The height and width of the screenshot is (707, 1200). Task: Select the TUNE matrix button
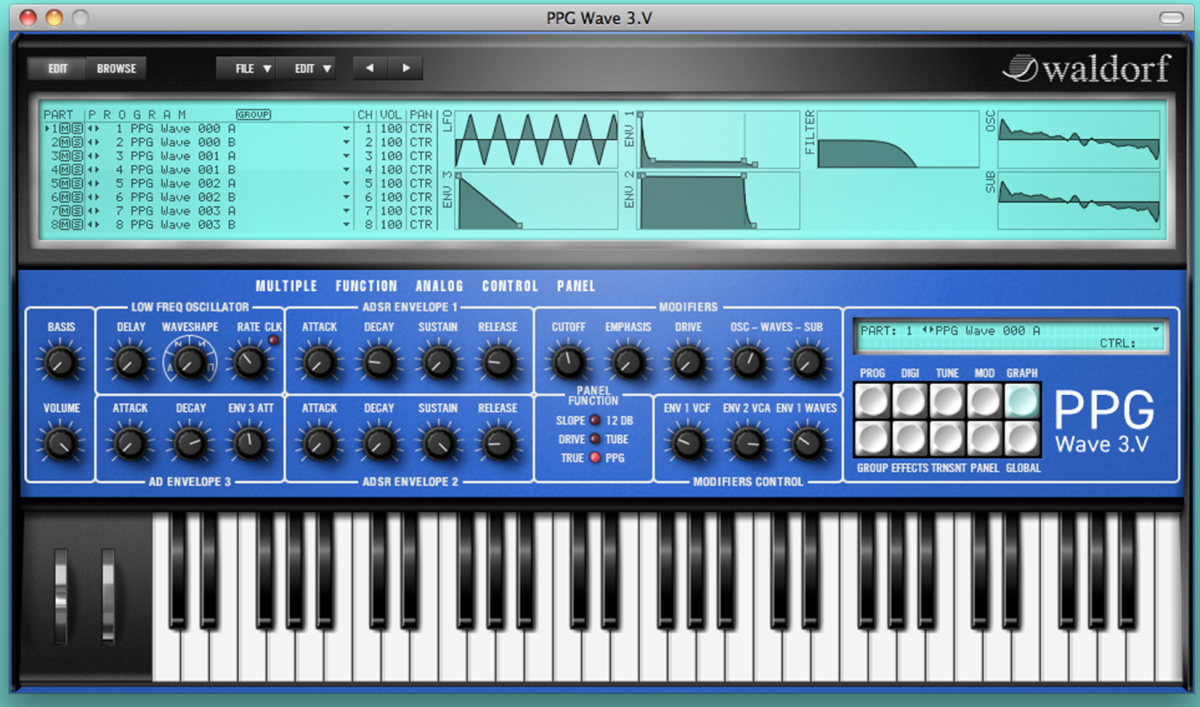tap(947, 400)
